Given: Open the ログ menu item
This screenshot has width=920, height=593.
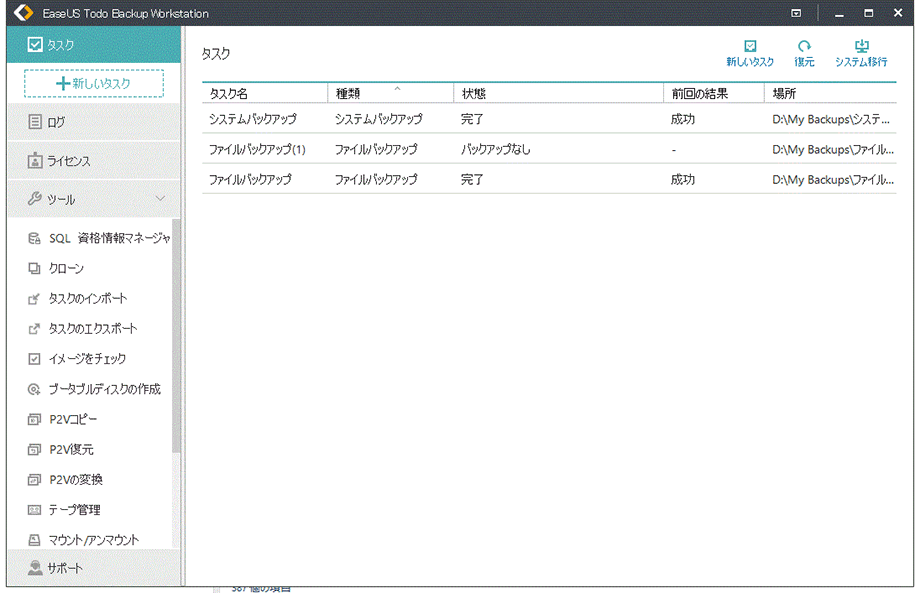Looking at the screenshot, I should pyautogui.click(x=94, y=122).
